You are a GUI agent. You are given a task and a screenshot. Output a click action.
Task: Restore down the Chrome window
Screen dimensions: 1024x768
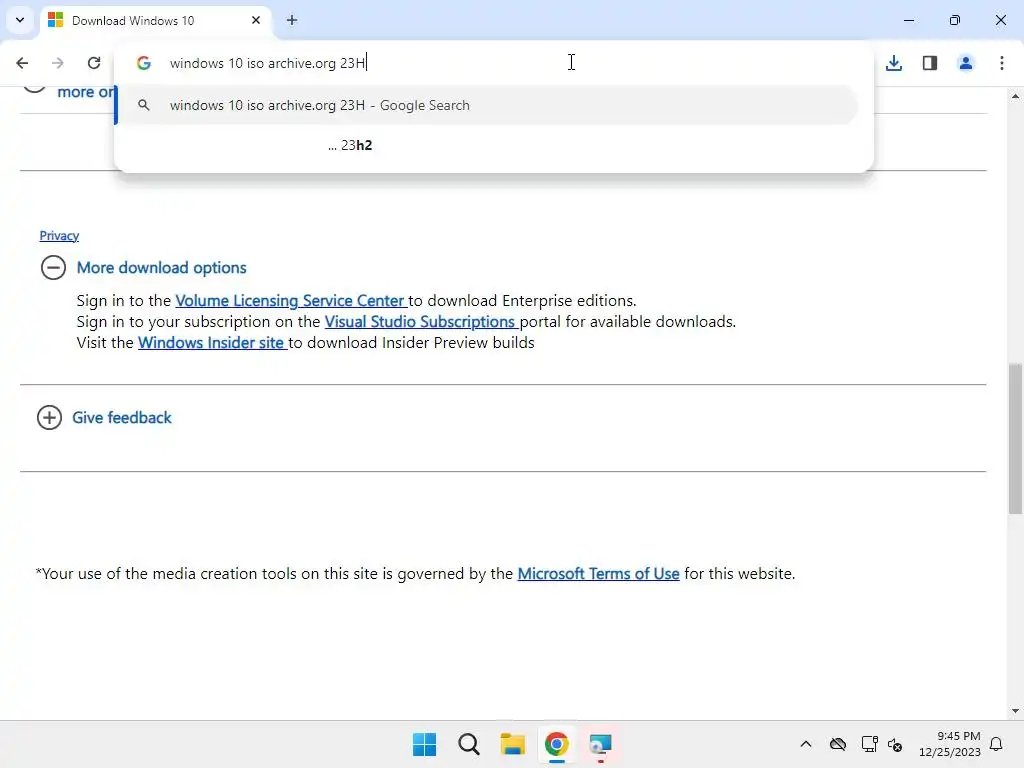955,20
